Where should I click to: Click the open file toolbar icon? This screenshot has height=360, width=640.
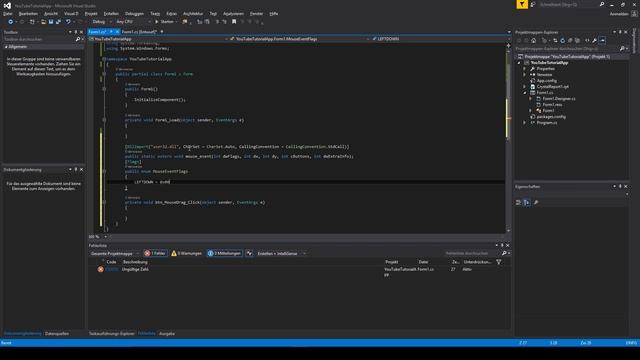[43, 22]
